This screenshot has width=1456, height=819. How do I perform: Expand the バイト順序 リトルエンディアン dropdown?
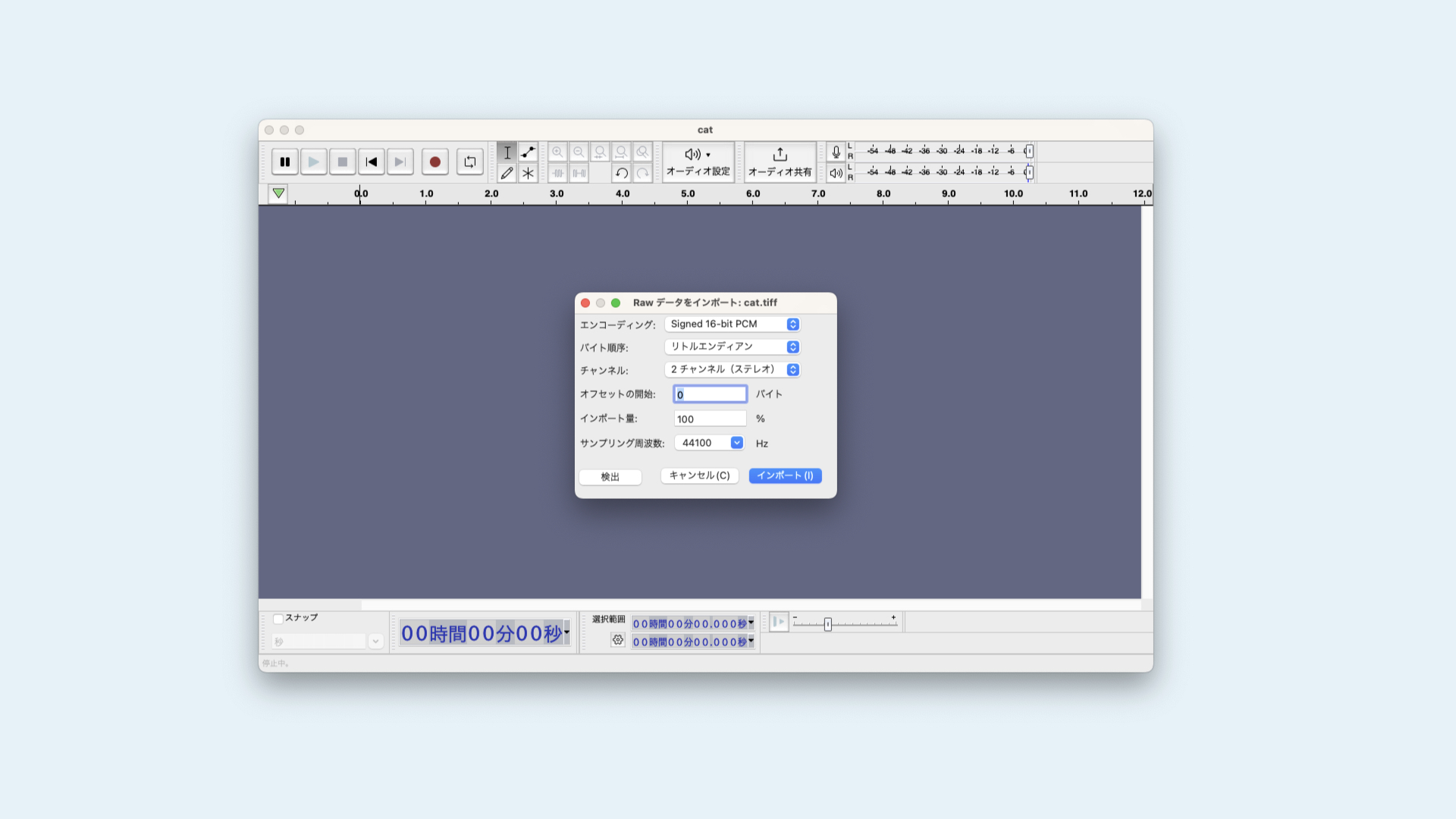(x=732, y=347)
